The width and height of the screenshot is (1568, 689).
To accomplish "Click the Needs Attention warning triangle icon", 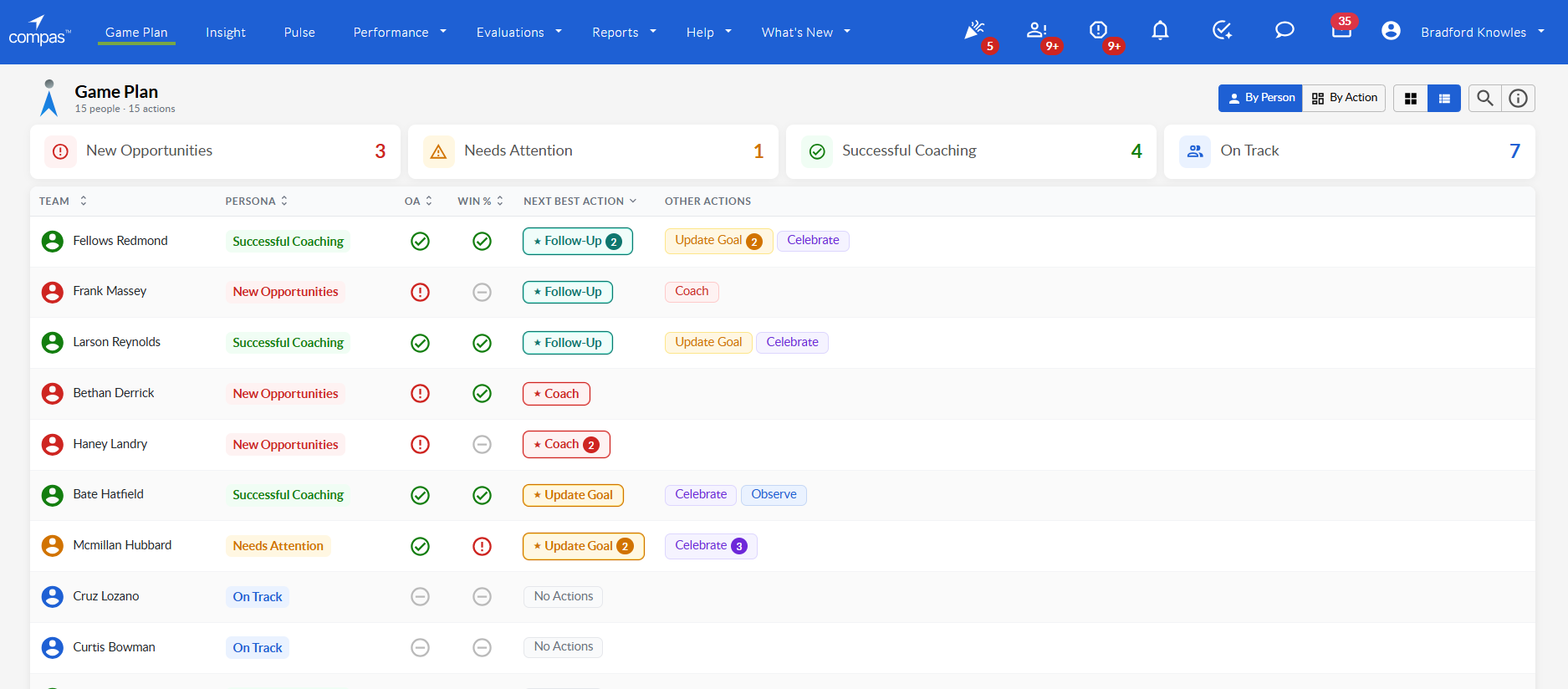I will coord(438,151).
